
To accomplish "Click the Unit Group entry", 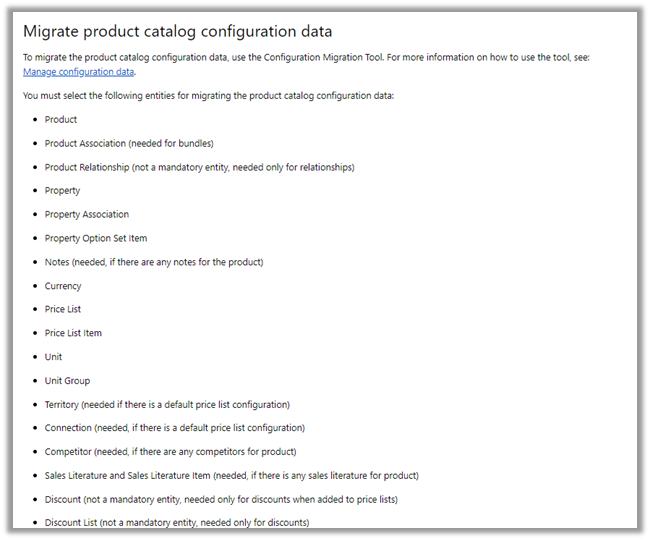I will pos(67,381).
